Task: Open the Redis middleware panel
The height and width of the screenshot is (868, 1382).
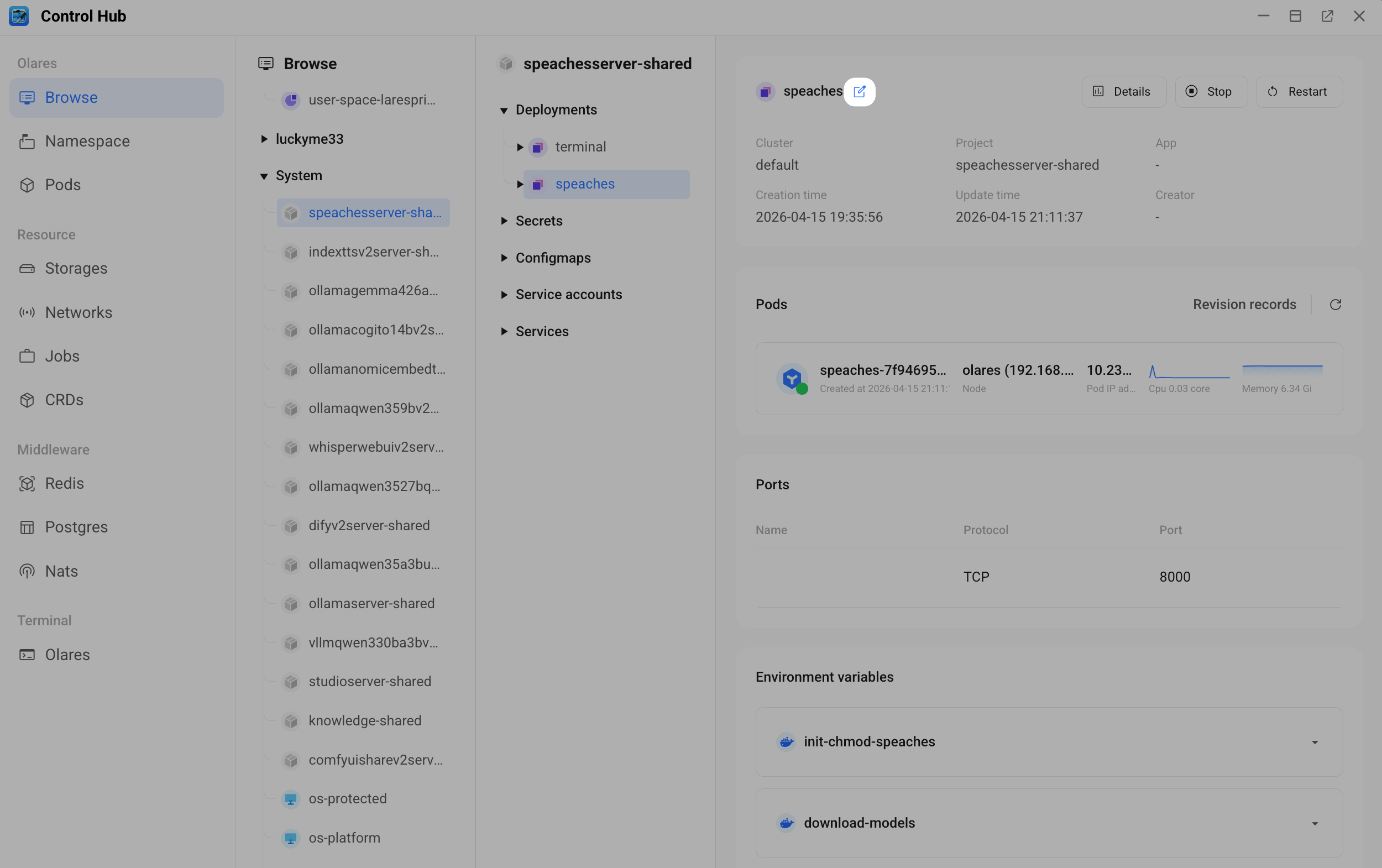Action: (x=64, y=483)
